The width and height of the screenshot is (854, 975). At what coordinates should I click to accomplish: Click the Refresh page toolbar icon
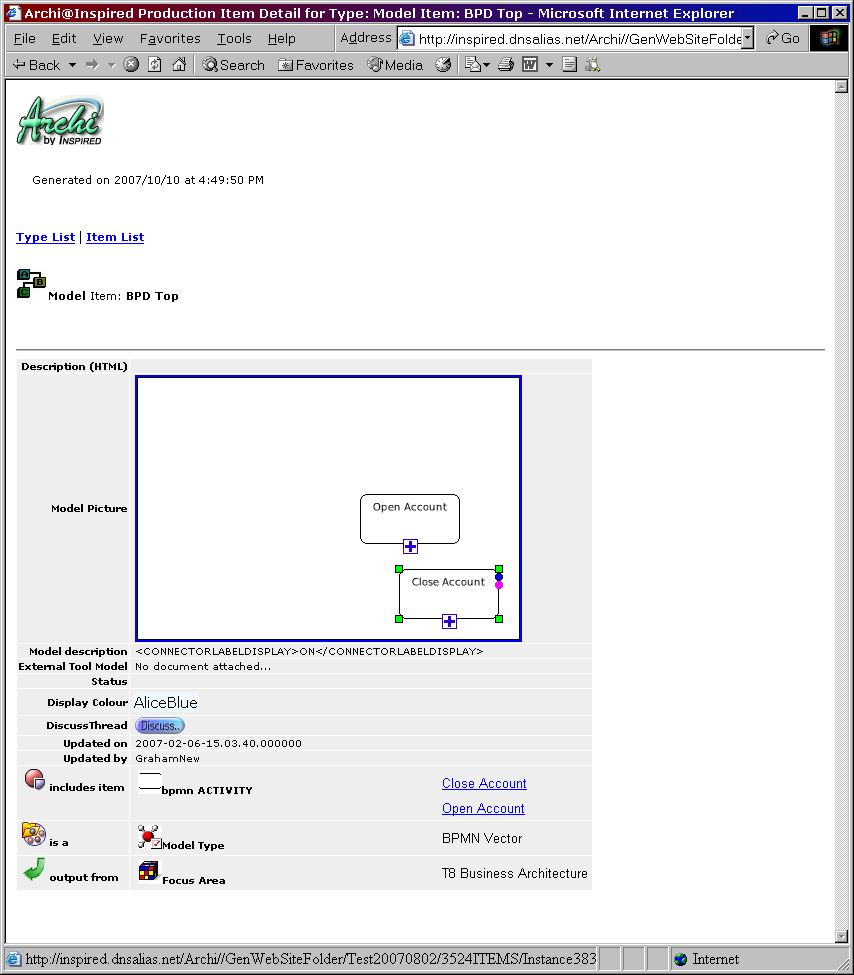pos(155,65)
